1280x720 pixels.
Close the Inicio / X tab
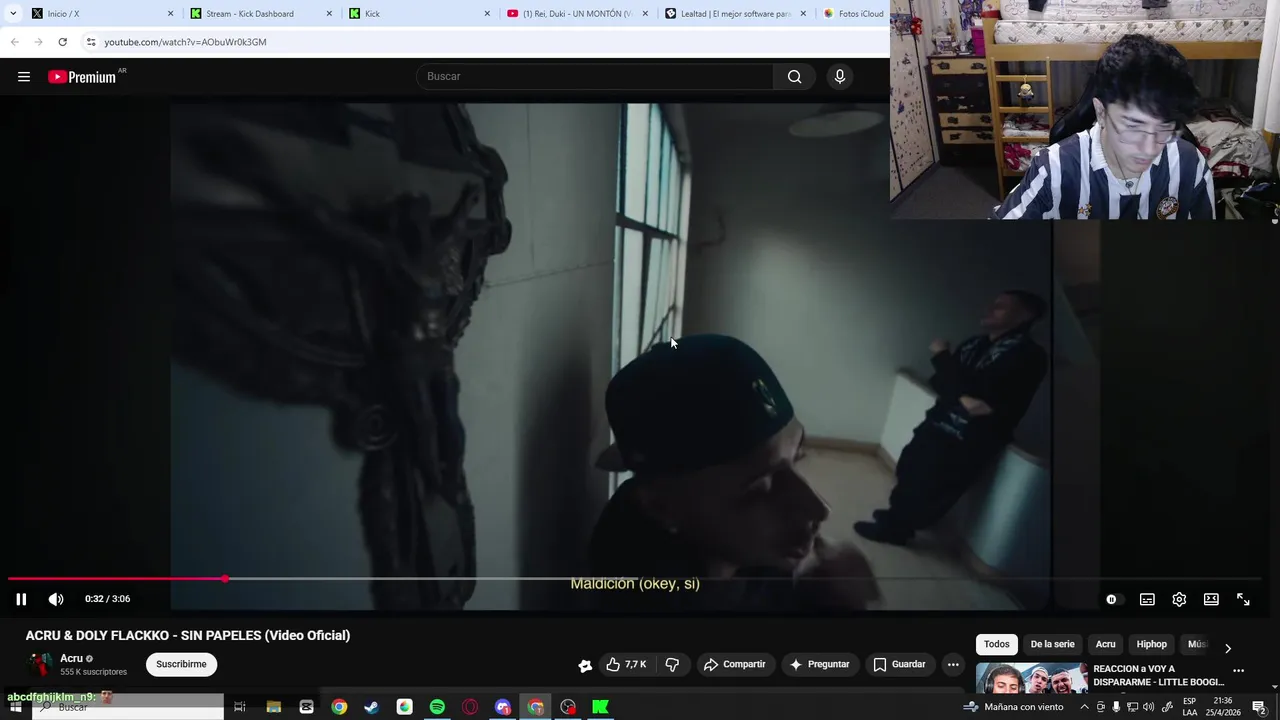coord(170,14)
